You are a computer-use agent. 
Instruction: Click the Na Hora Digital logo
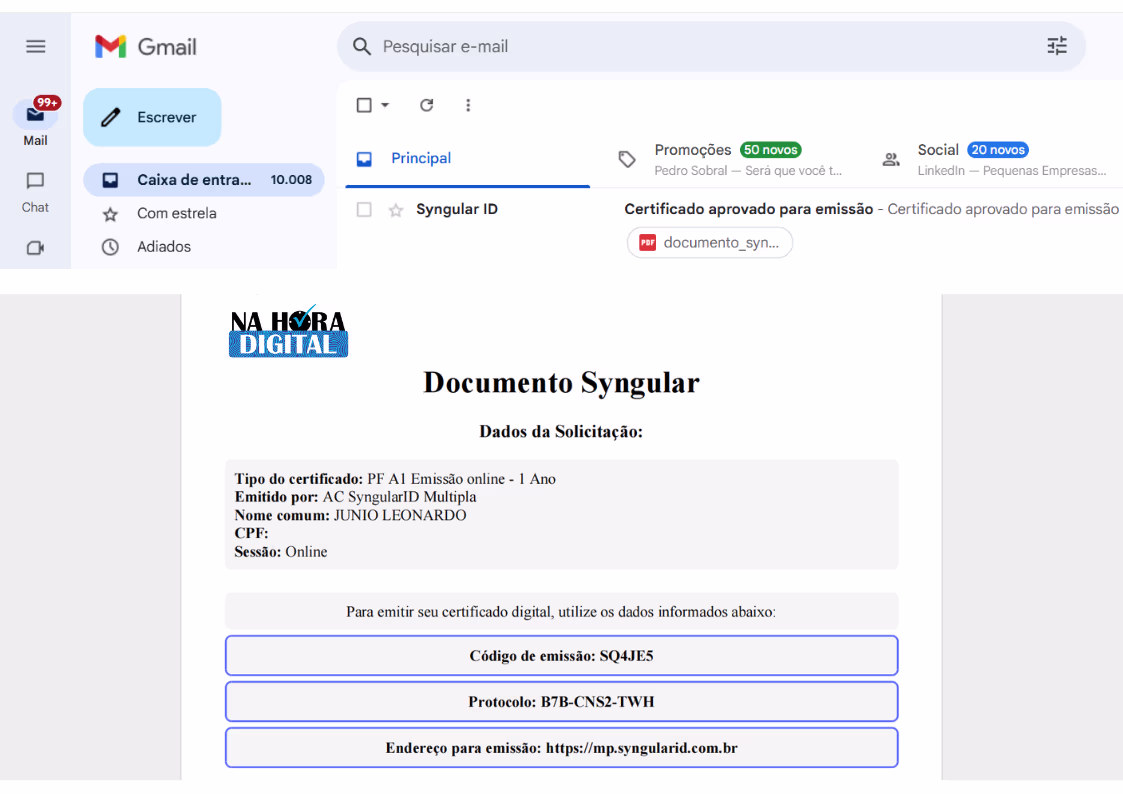[x=289, y=331]
